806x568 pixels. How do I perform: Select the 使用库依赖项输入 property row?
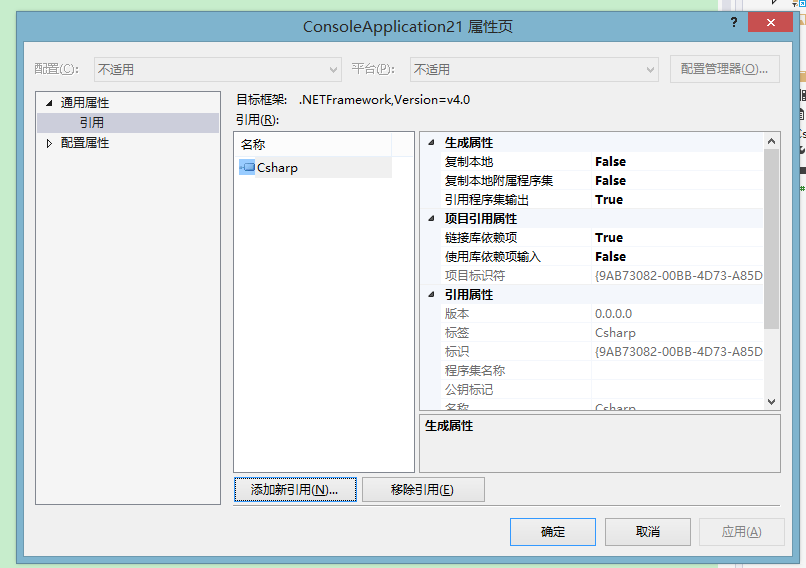[492, 257]
